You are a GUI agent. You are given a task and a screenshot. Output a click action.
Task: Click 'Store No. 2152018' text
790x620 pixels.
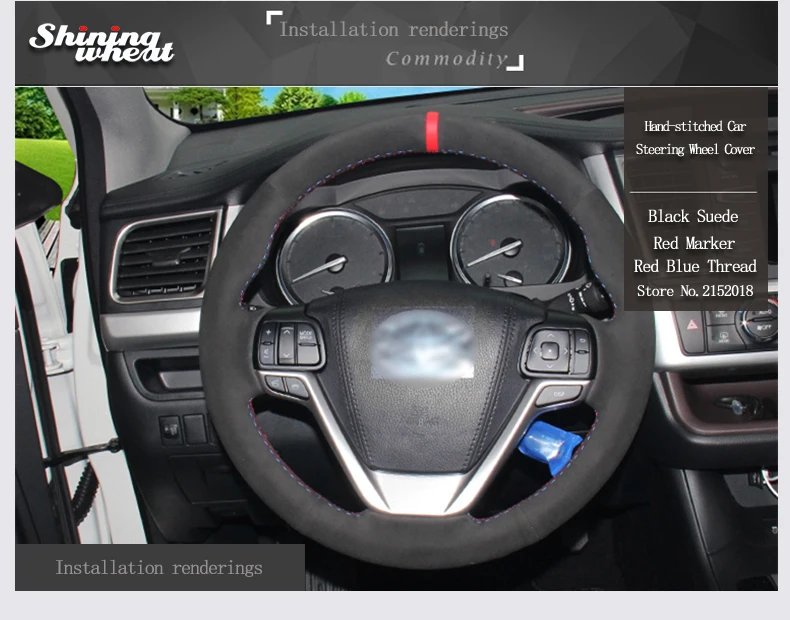click(695, 291)
